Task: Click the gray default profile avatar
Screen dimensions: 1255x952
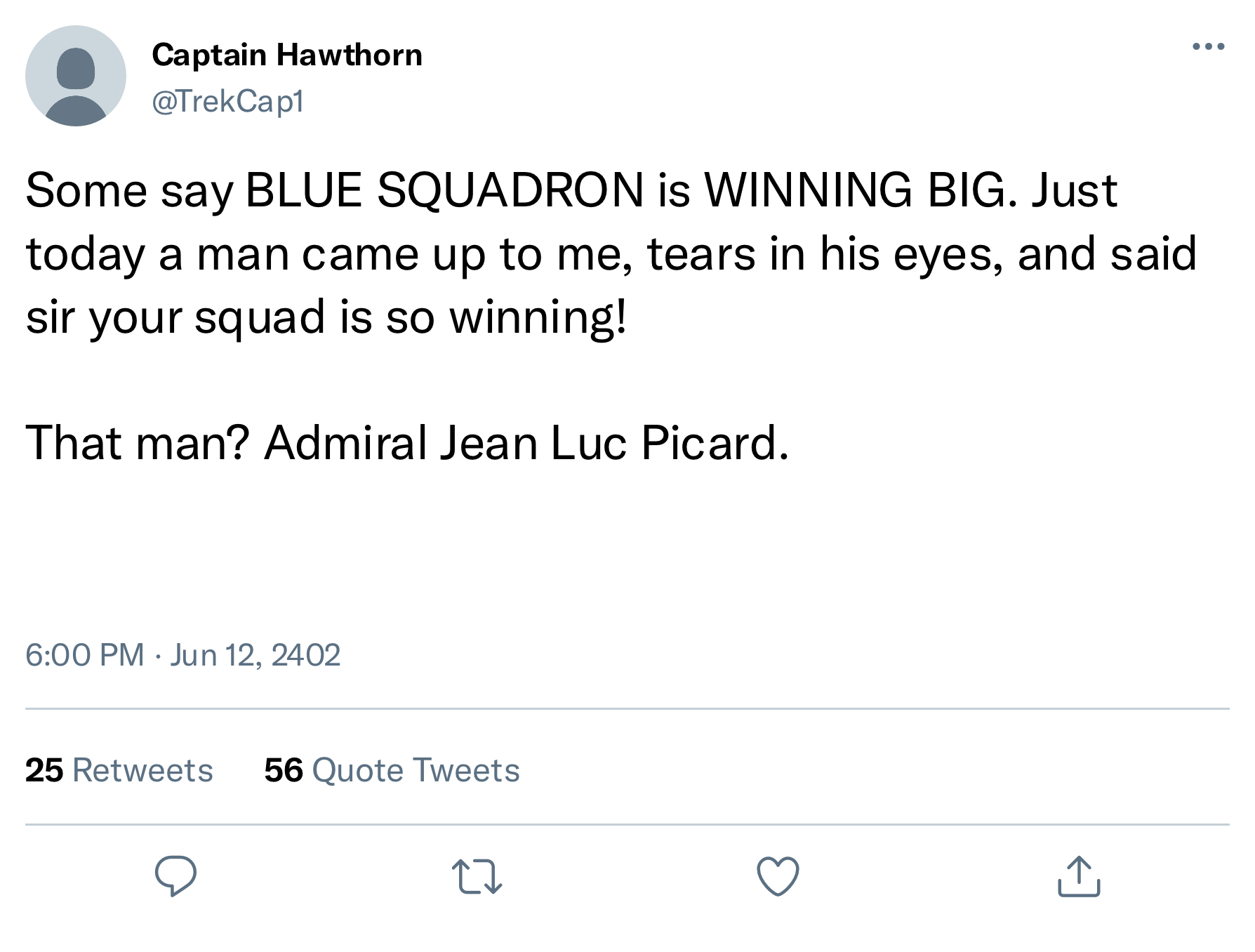Action: pyautogui.click(x=76, y=76)
